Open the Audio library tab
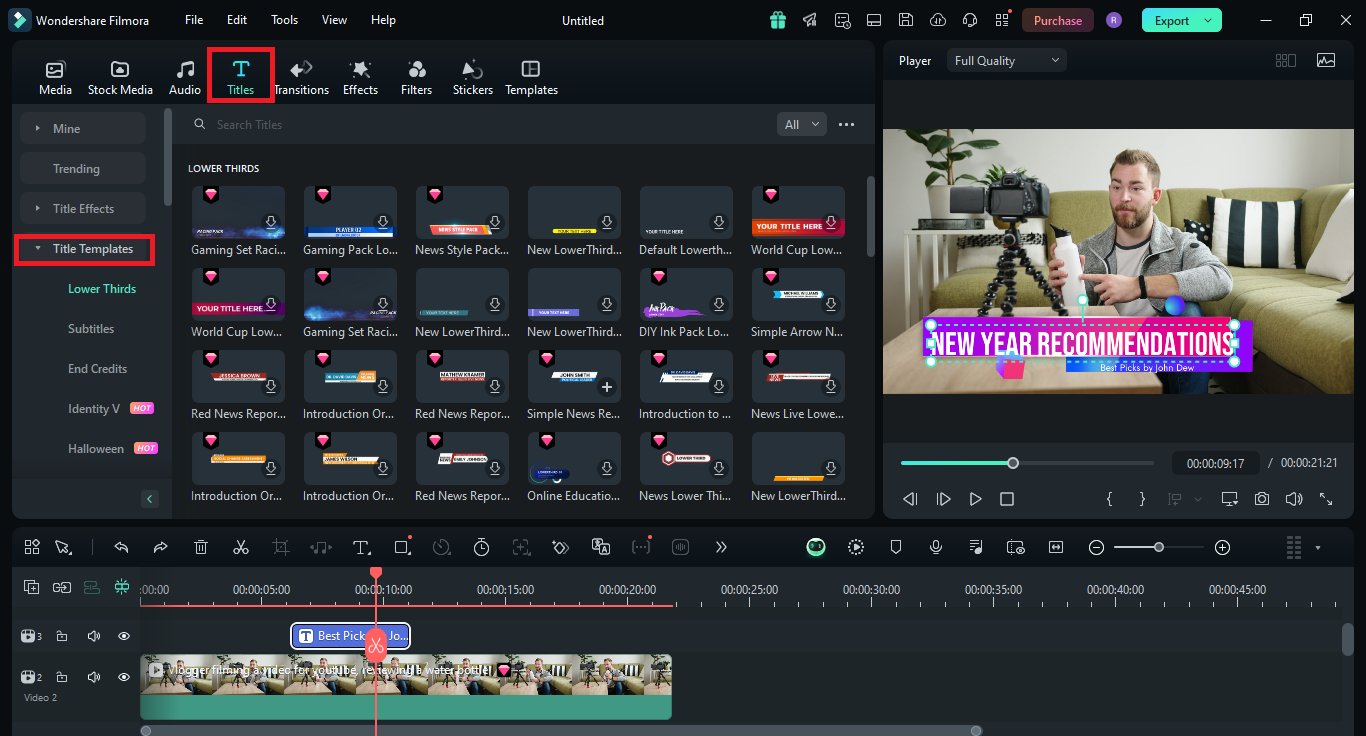 185,78
